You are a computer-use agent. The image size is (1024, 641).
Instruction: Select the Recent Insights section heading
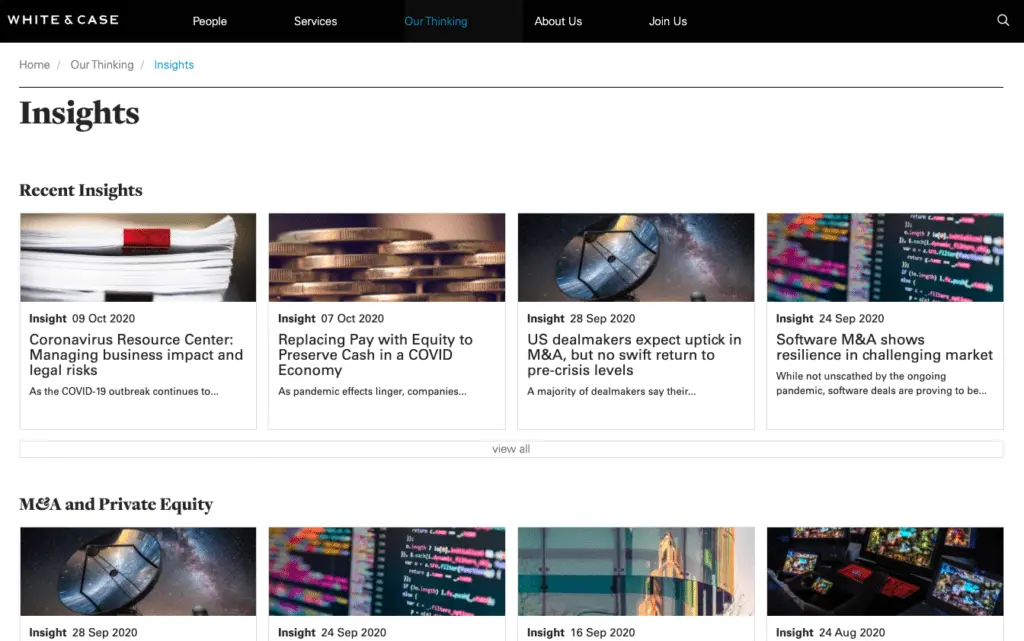click(81, 190)
